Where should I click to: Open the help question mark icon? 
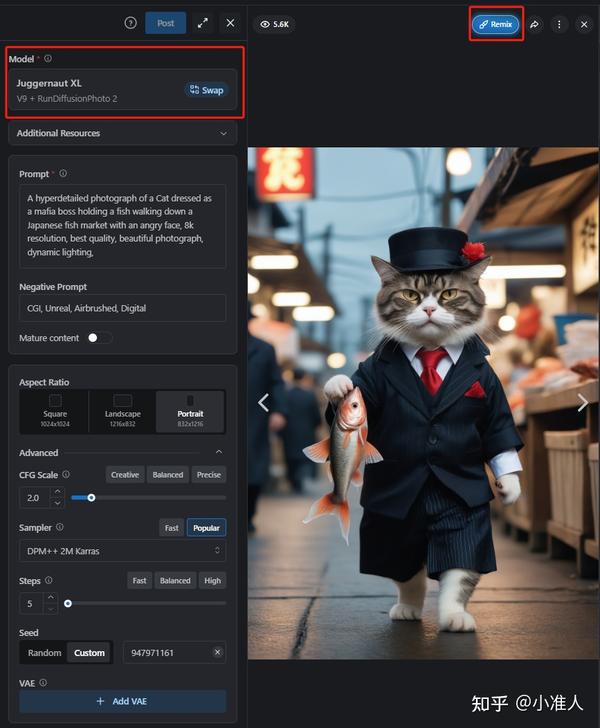click(x=130, y=23)
